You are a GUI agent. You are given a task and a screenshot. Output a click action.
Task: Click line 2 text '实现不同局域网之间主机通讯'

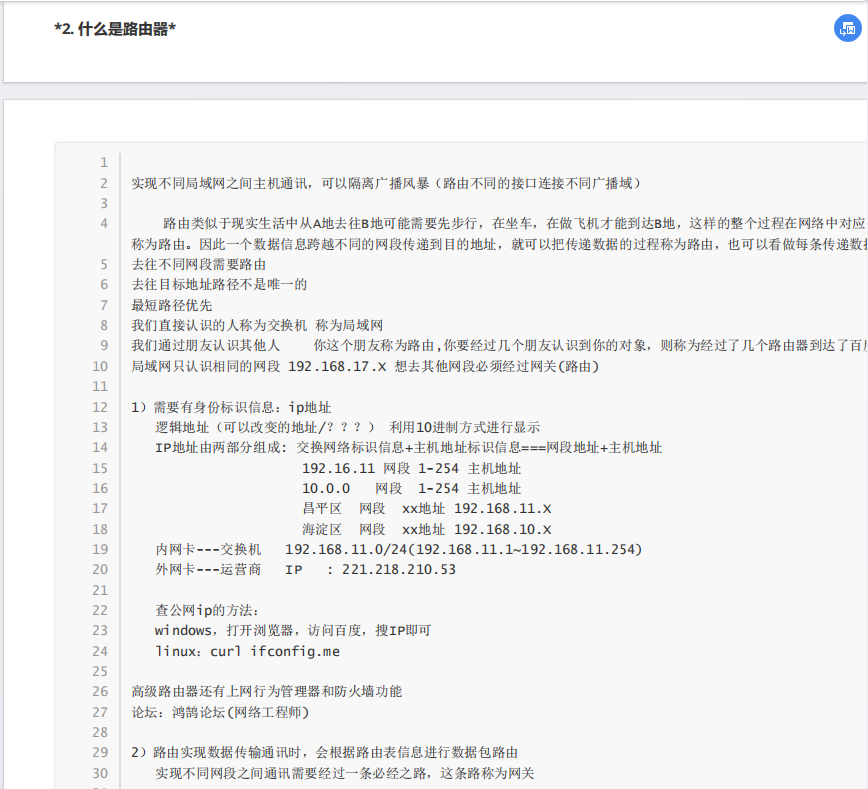tap(221, 183)
